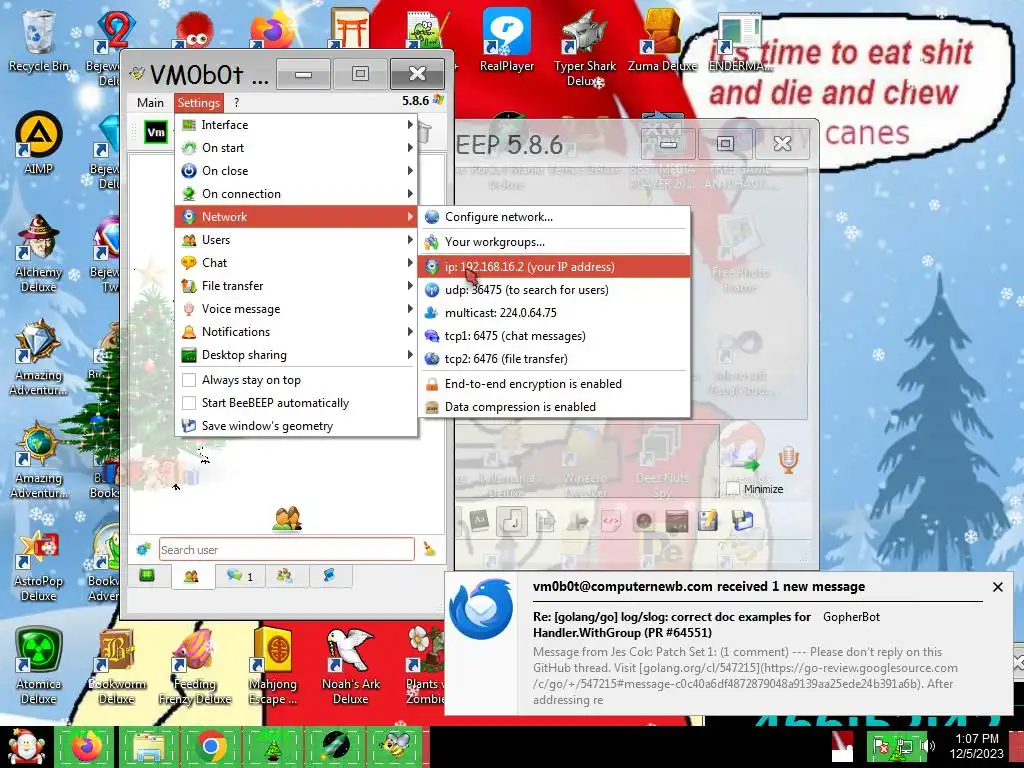Click Save window's geometry
Screen dimensions: 1024x768
pos(296,426)
